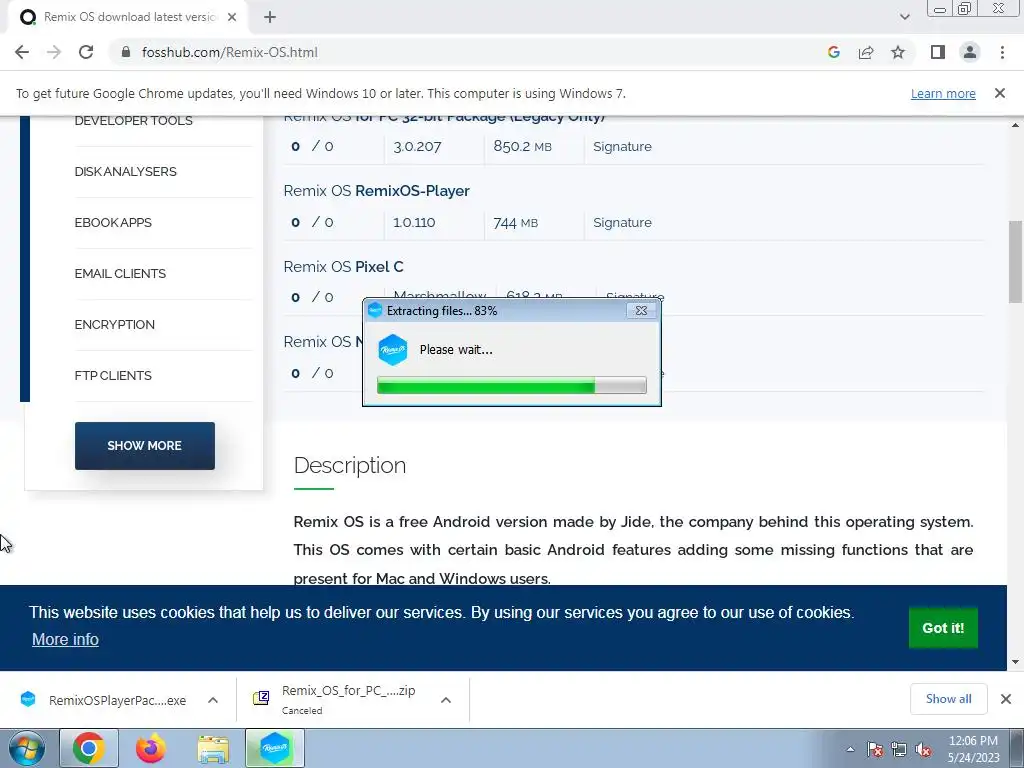
Task: Open the EMAIL CLIENTS category
Action: (120, 274)
